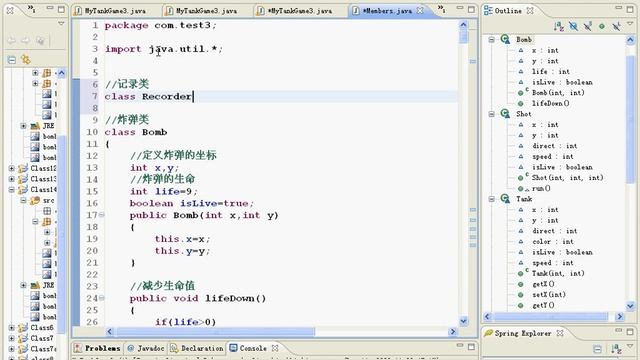Select Bomb(int, int) constructor in Outline
This screenshot has height=360, width=640.
pos(558,93)
